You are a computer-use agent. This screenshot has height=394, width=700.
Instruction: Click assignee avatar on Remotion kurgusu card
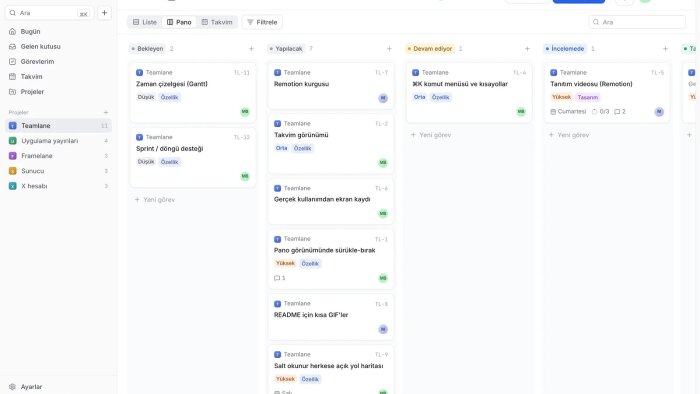383,98
